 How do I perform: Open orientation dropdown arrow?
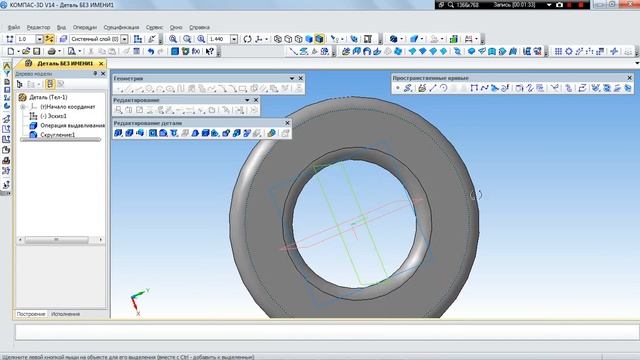[x=267, y=39]
